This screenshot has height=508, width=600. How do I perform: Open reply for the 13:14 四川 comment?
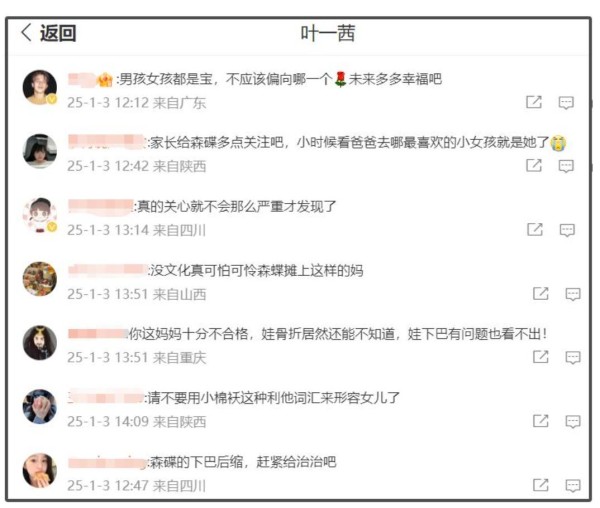567,230
